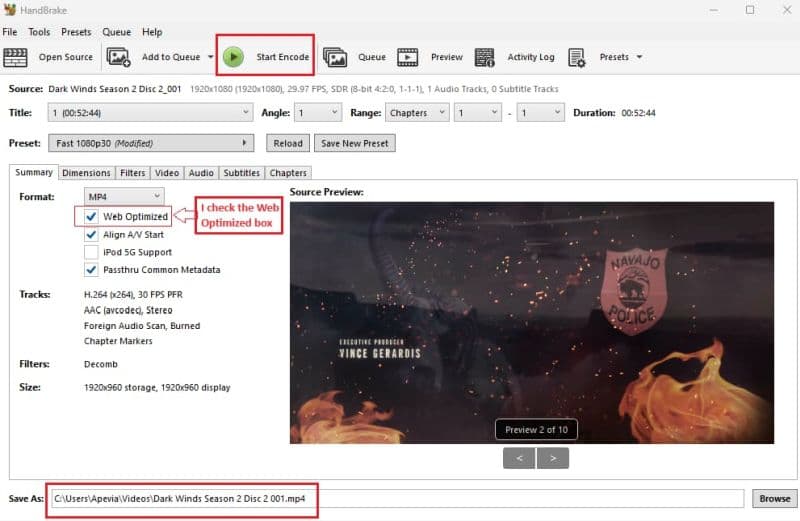Expand the Presets toolbar dropdown arrow
800x521 pixels.
point(639,57)
